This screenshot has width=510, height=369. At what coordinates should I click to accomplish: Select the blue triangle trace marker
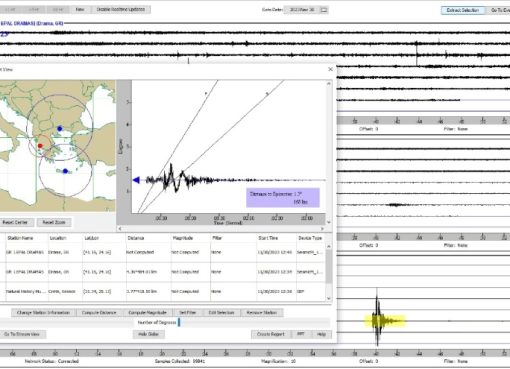tap(136, 180)
